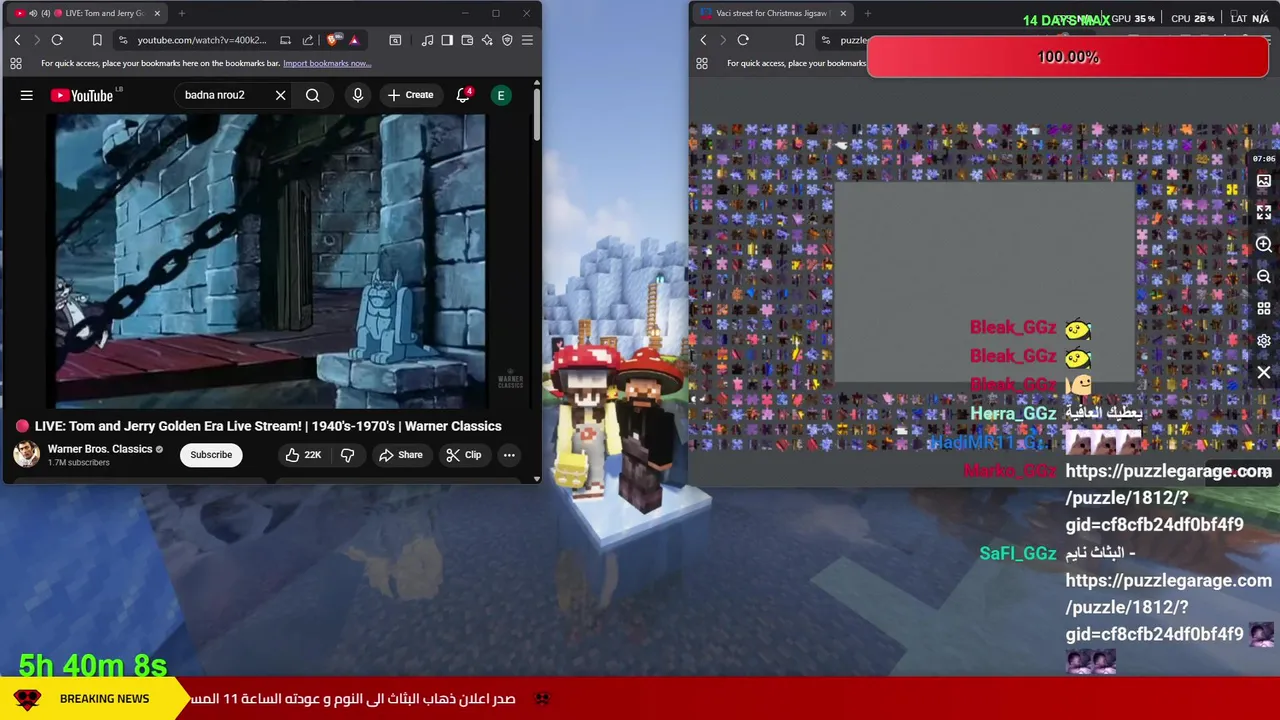Click the cast/install icon in YouTube address bar
Screen dimensions: 1280x720
tap(285, 40)
